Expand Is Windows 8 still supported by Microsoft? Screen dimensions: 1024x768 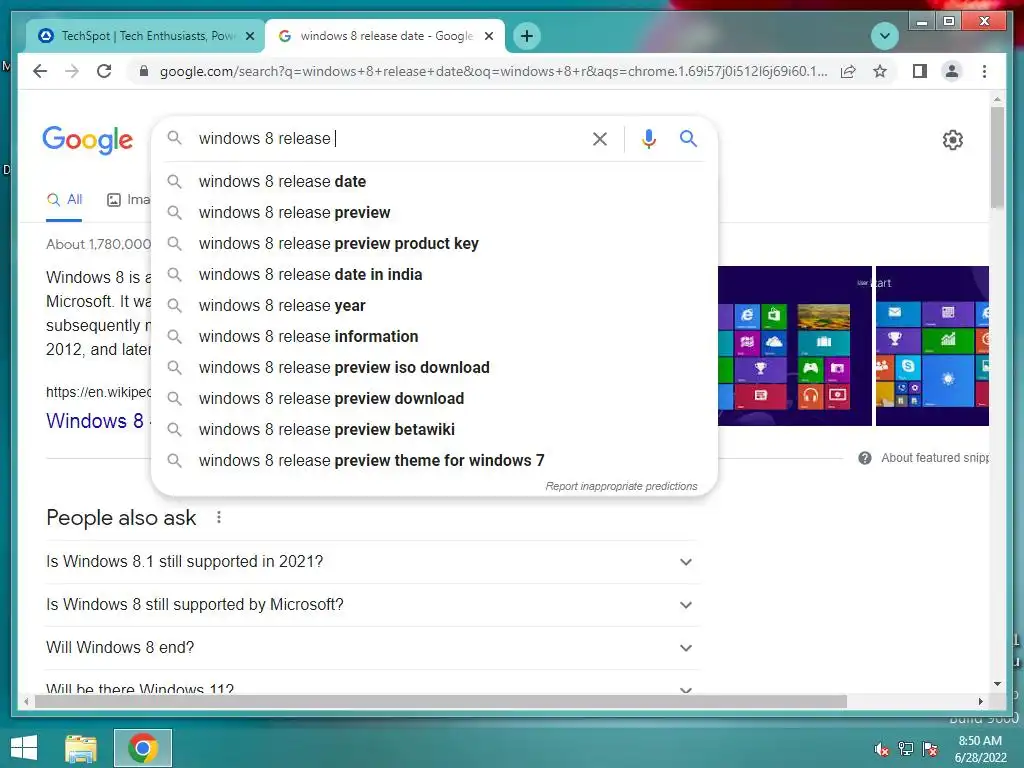click(372, 605)
